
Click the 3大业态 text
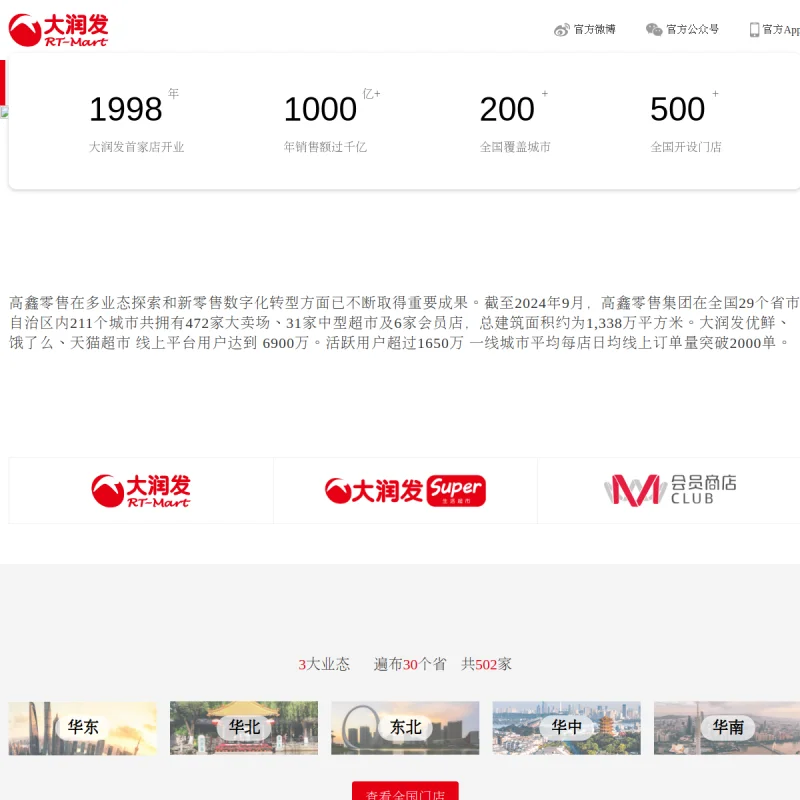pos(324,664)
